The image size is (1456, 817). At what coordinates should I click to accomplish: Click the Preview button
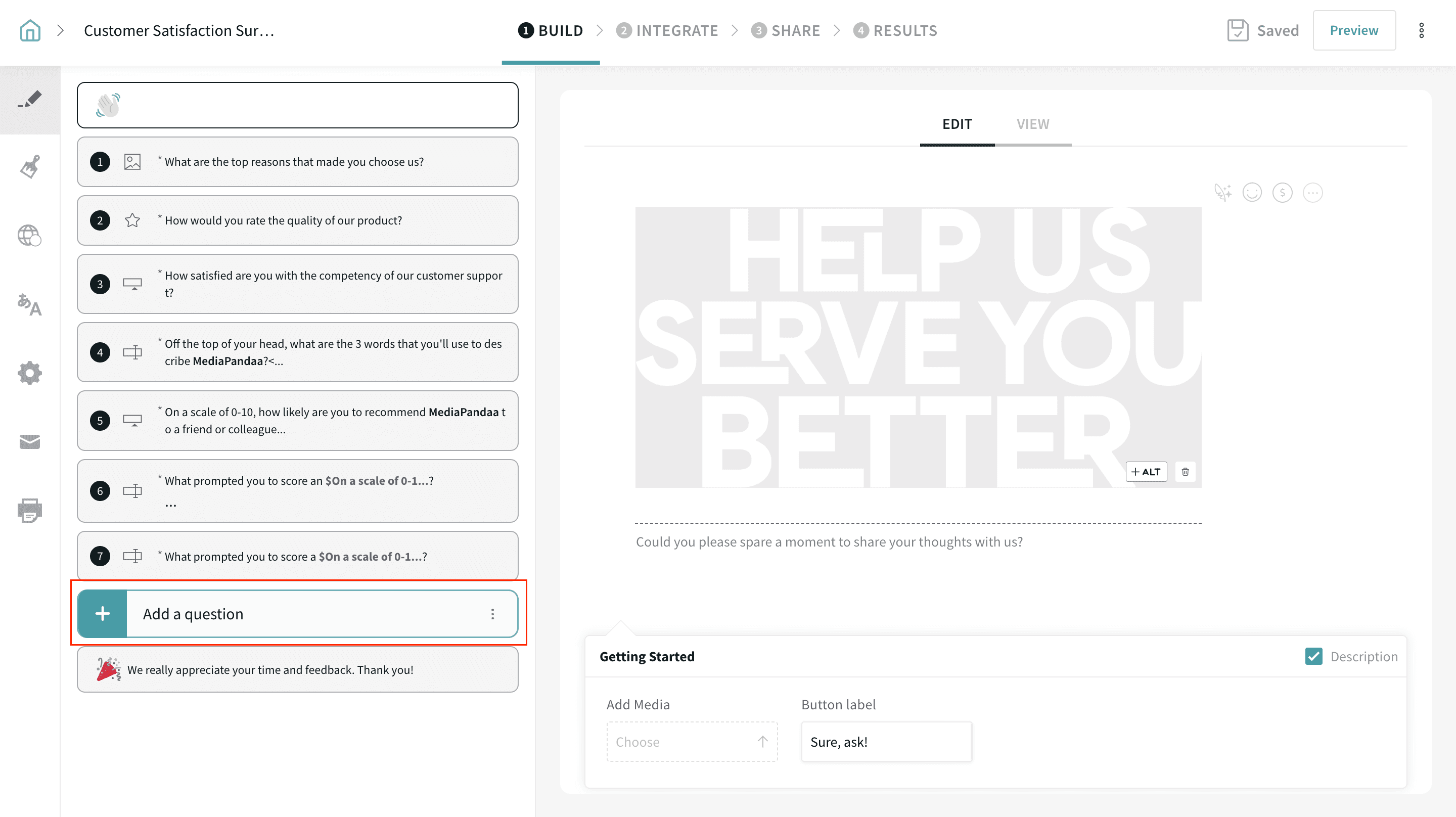point(1354,30)
